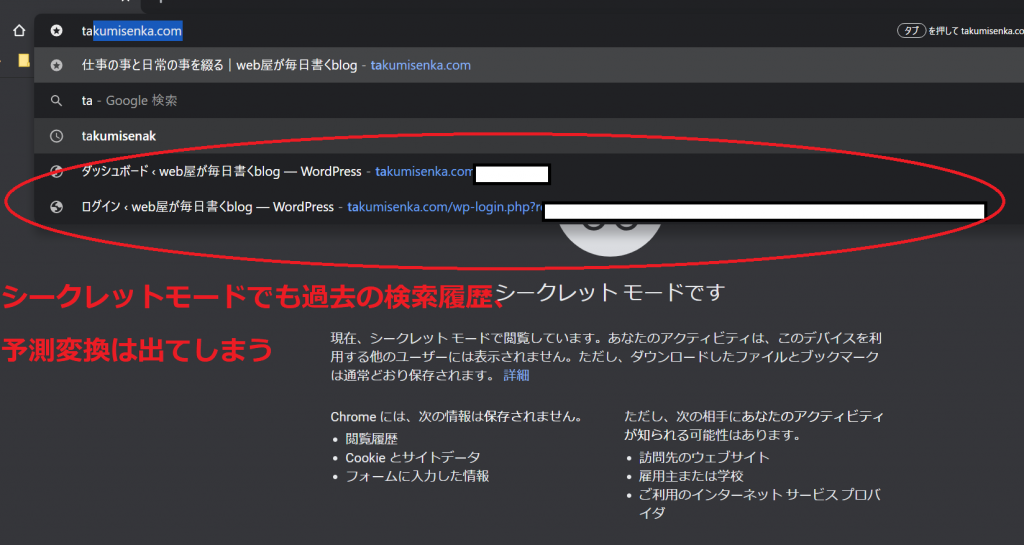This screenshot has height=545, width=1024.
Task: Click globe icon of ダッシュボード suggestion
Action: (57, 172)
